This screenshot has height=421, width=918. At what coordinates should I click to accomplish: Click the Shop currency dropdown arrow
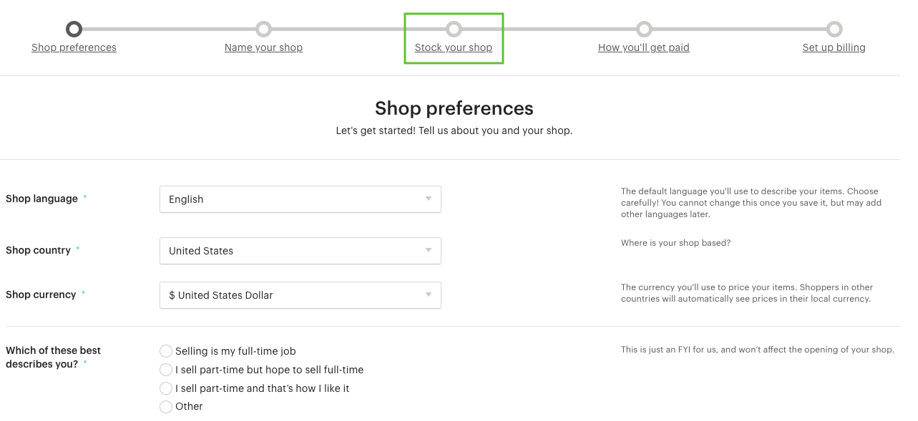click(x=429, y=295)
